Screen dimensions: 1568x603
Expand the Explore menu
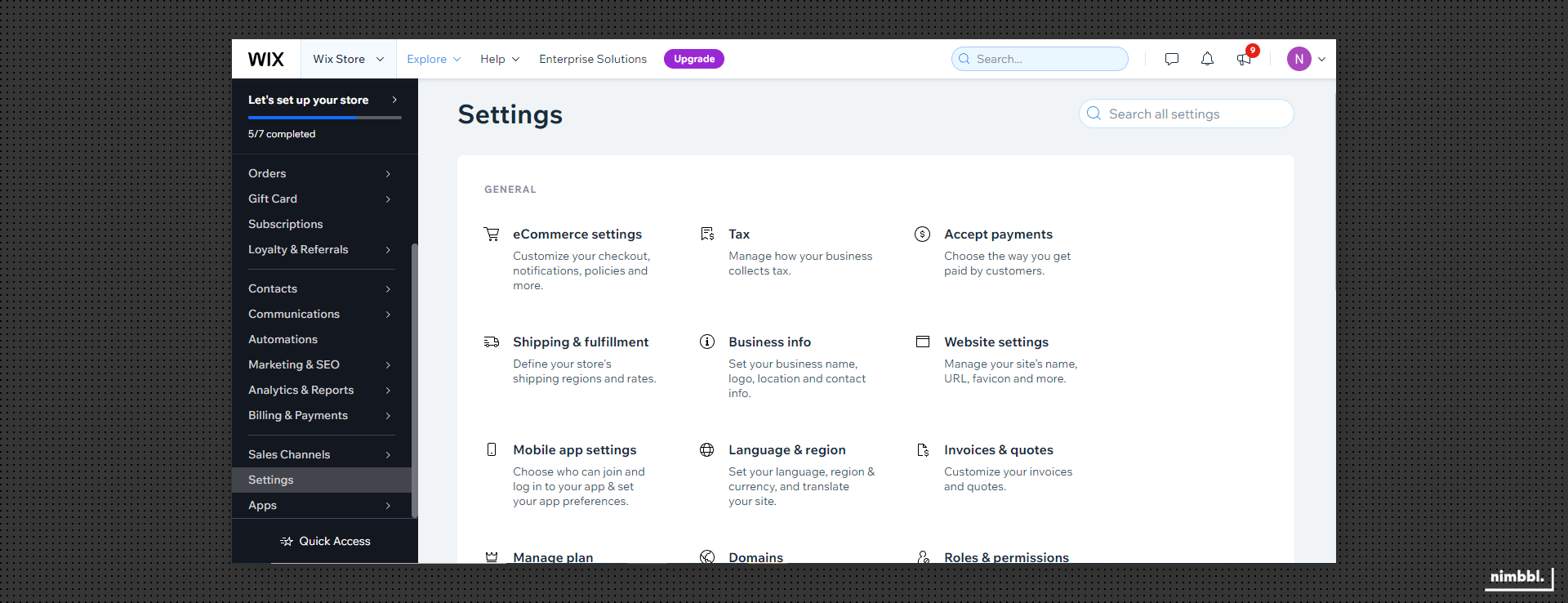[434, 59]
